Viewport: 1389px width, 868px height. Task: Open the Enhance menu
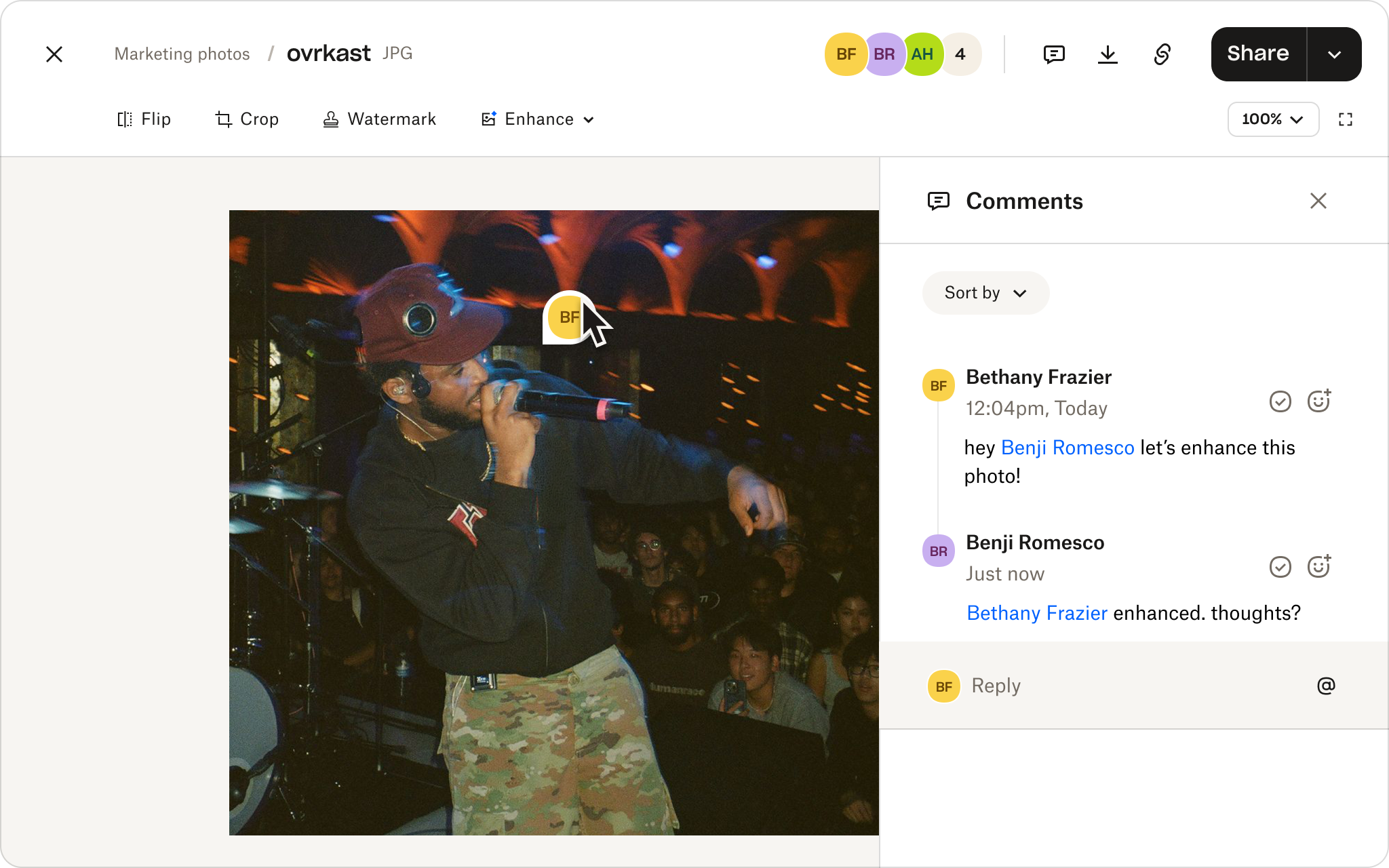click(537, 119)
